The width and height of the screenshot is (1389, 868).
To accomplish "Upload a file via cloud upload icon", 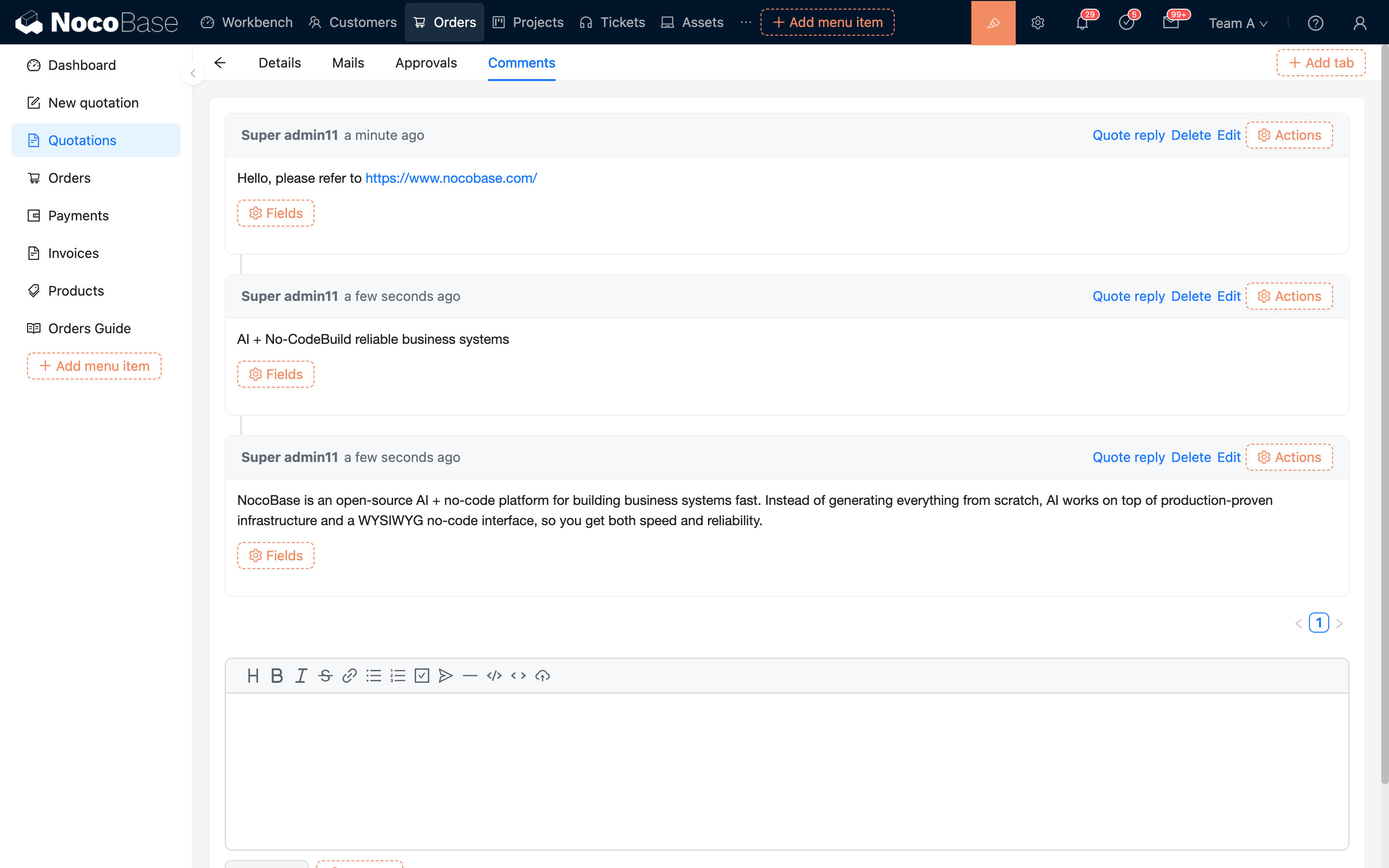I will click(x=543, y=676).
